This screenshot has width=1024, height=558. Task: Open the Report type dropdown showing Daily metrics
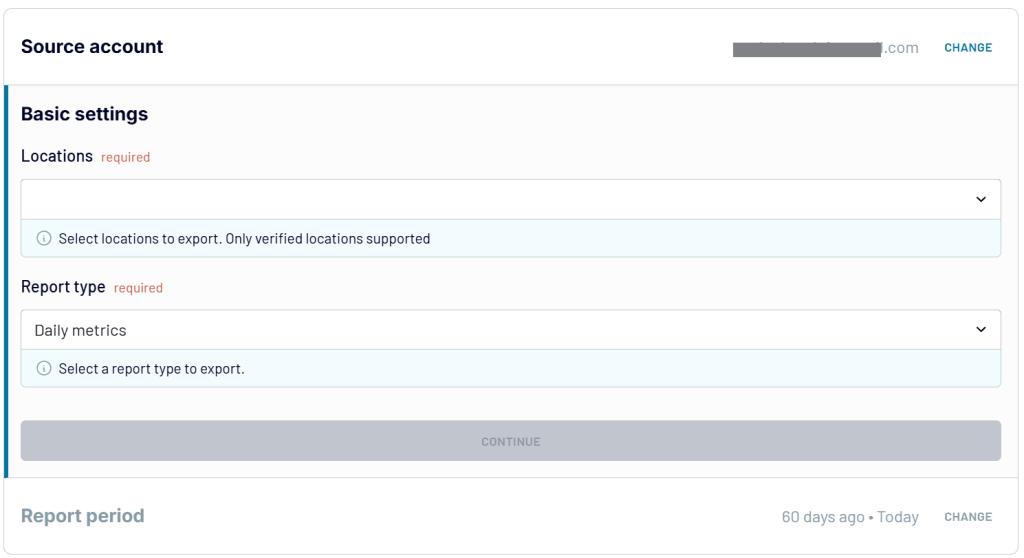click(x=511, y=330)
